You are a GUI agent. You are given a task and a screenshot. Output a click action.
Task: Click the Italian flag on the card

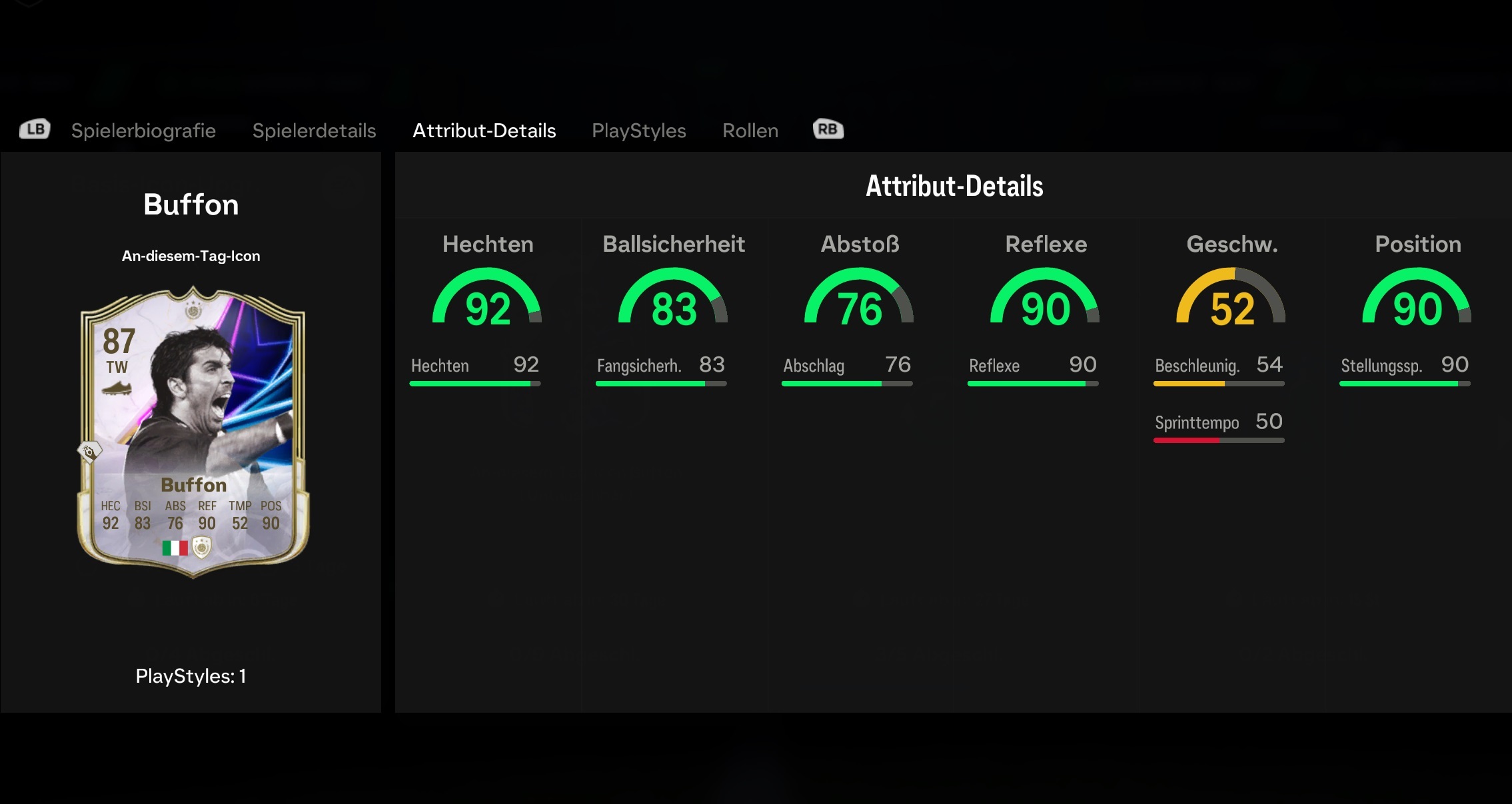point(175,548)
